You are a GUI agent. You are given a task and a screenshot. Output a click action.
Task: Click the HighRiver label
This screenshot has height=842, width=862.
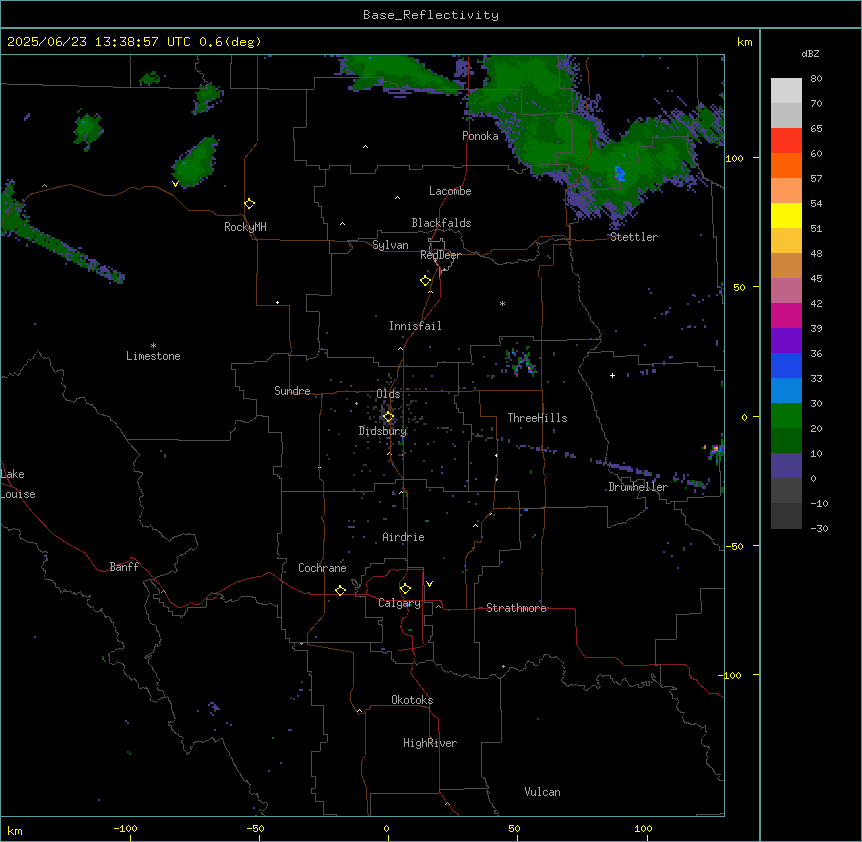pyautogui.click(x=430, y=743)
